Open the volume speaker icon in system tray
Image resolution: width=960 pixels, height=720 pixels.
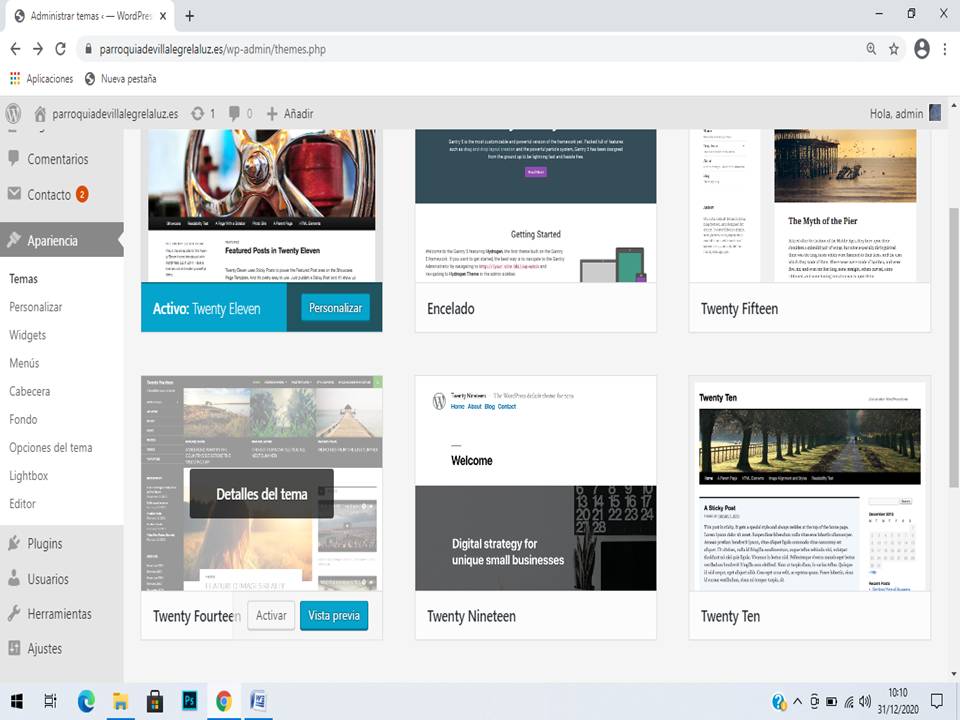[865, 702]
